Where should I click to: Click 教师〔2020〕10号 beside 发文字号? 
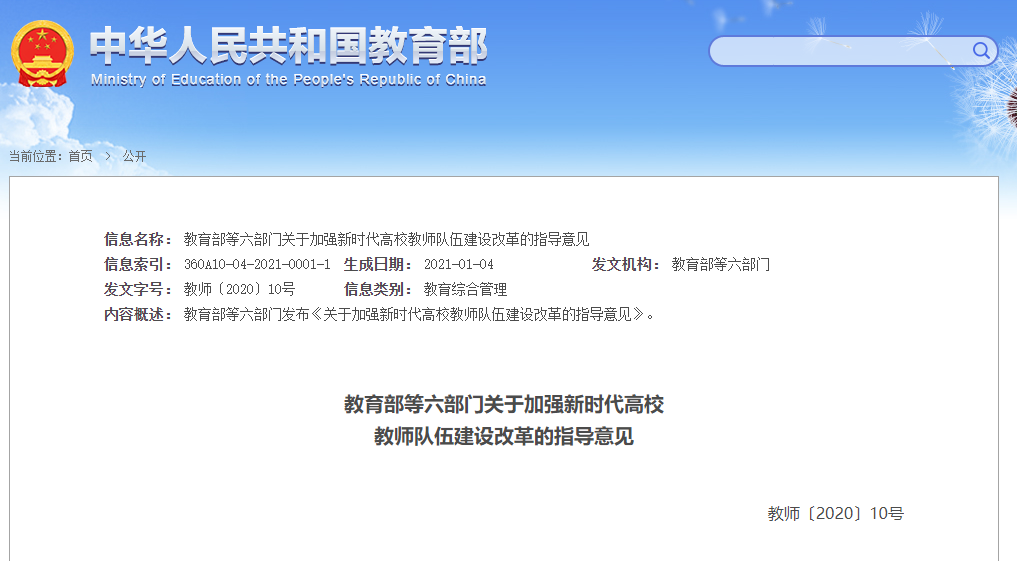click(239, 290)
